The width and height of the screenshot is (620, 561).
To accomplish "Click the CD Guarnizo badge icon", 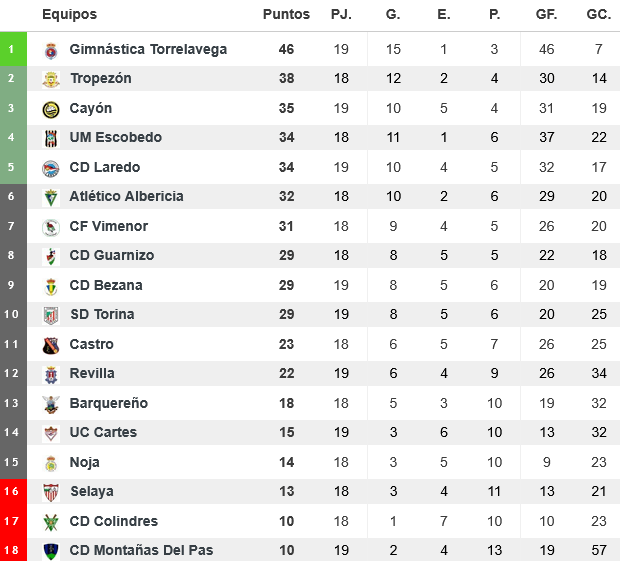I will pos(51,256).
